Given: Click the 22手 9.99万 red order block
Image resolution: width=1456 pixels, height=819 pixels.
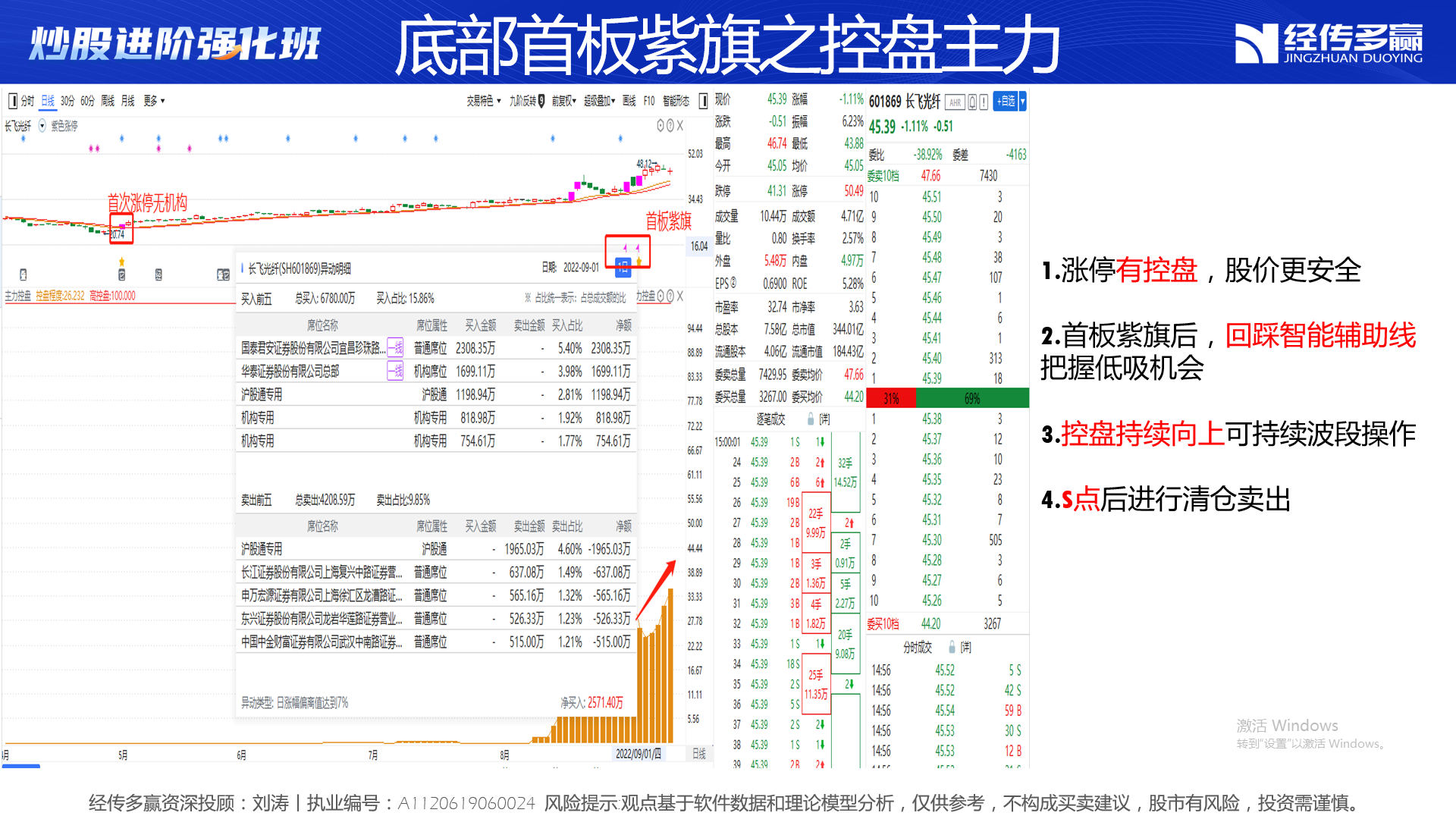Looking at the screenshot, I should pyautogui.click(x=815, y=523).
